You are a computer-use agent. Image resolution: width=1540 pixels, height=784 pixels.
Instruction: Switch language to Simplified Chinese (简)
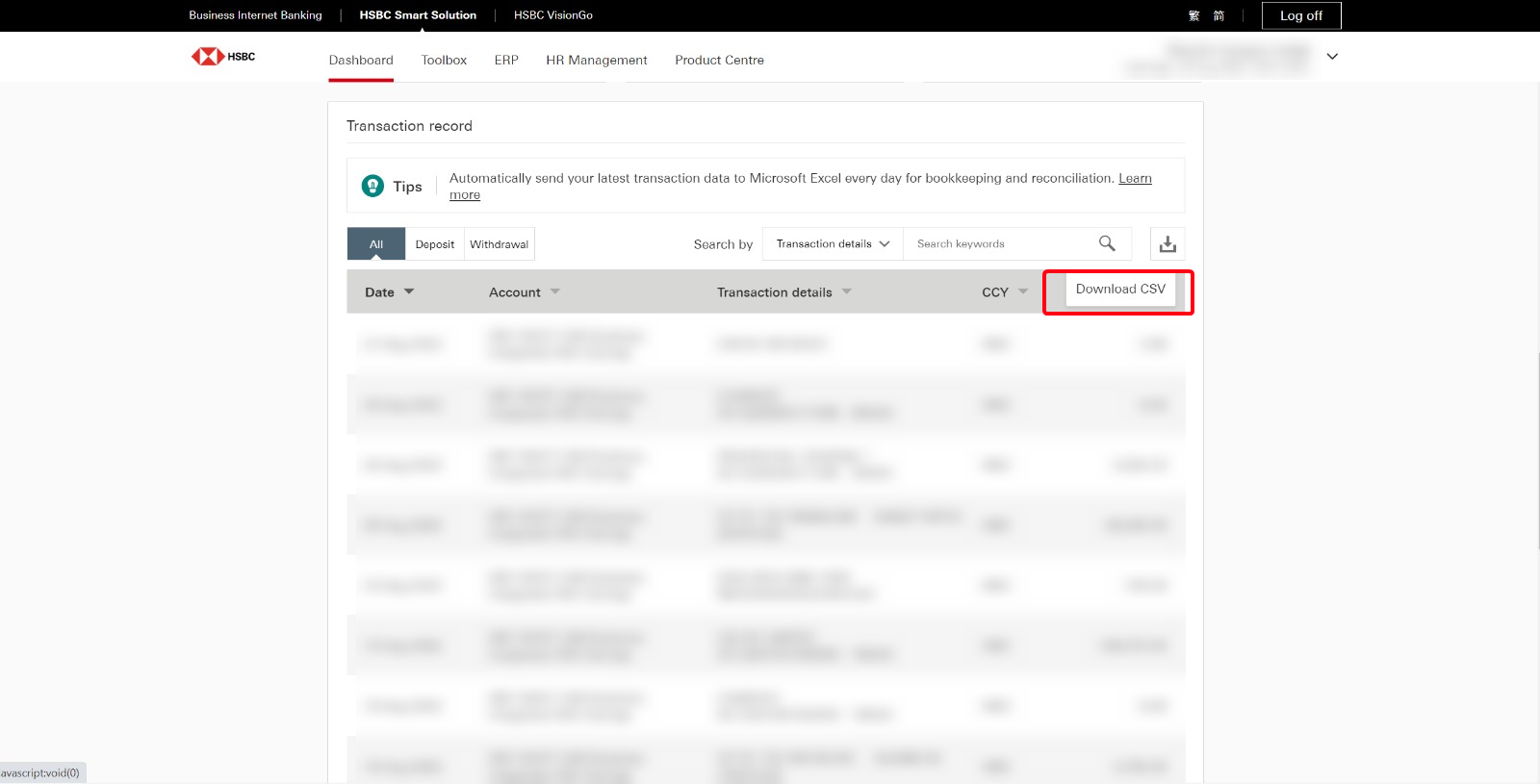coord(1219,16)
